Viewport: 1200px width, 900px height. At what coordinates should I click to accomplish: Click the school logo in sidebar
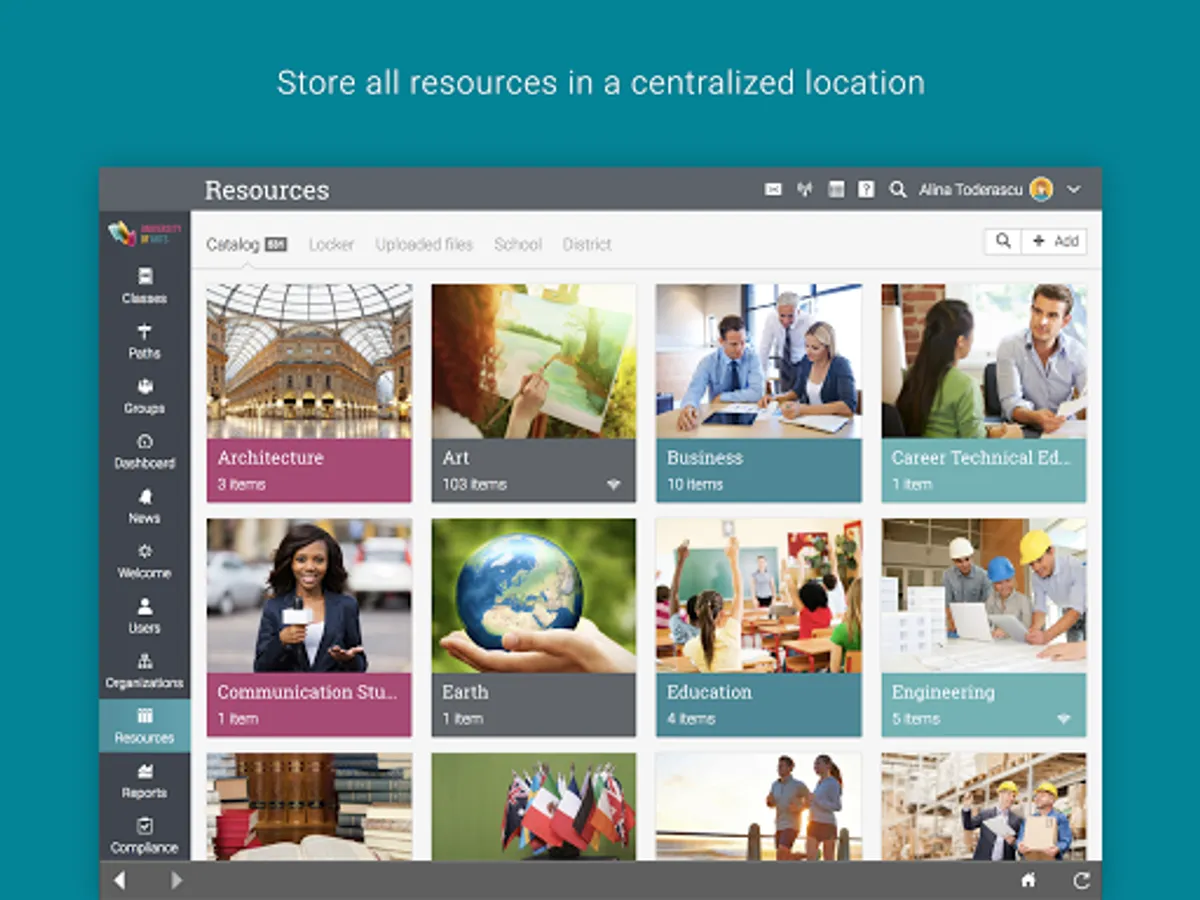pyautogui.click(x=144, y=233)
